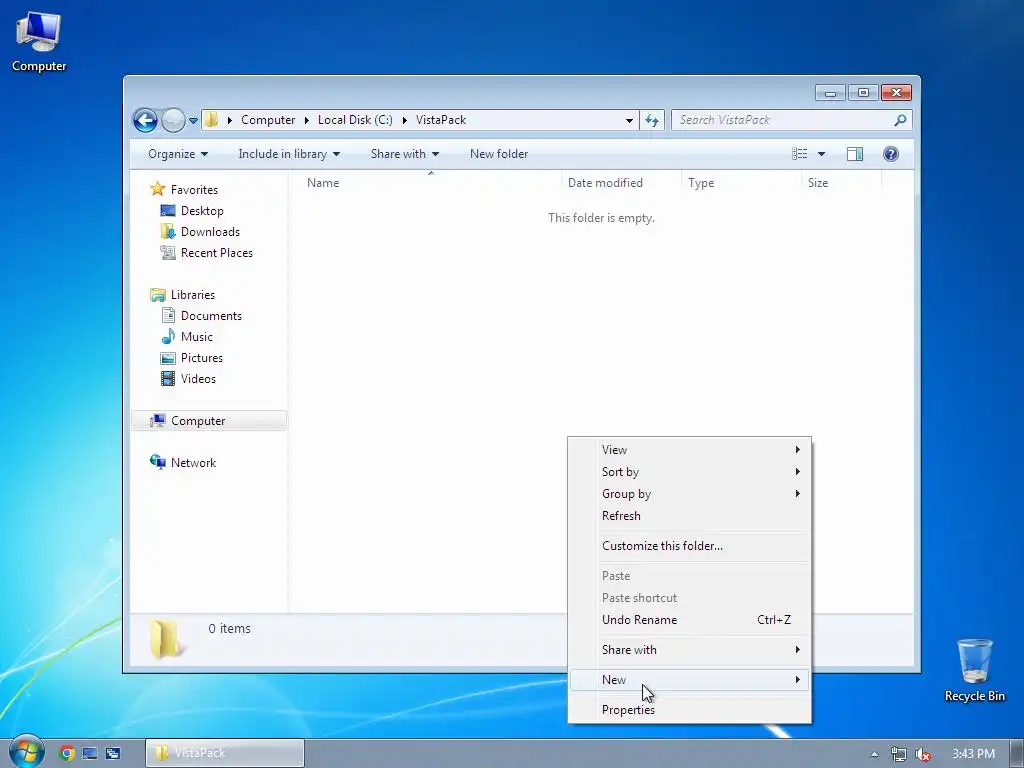Click the greyed Forward navigation button
Screen dimensions: 1024x768
[x=173, y=120]
